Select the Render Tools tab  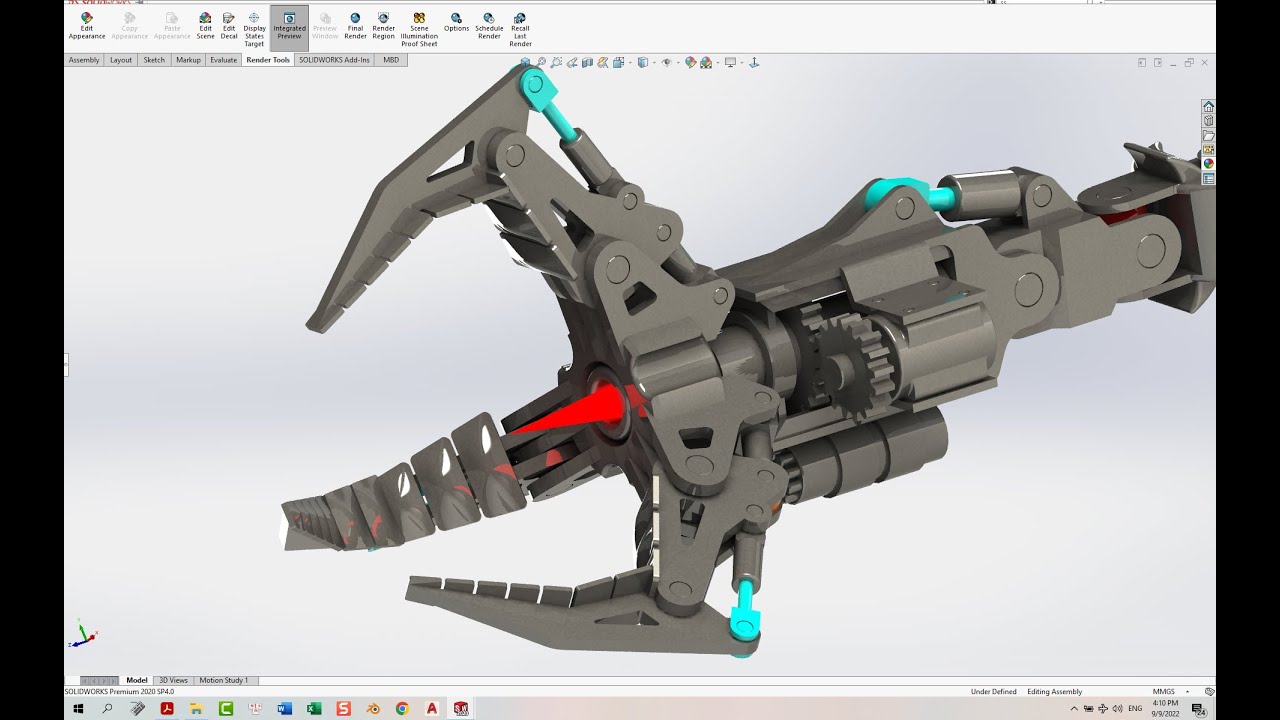point(268,60)
